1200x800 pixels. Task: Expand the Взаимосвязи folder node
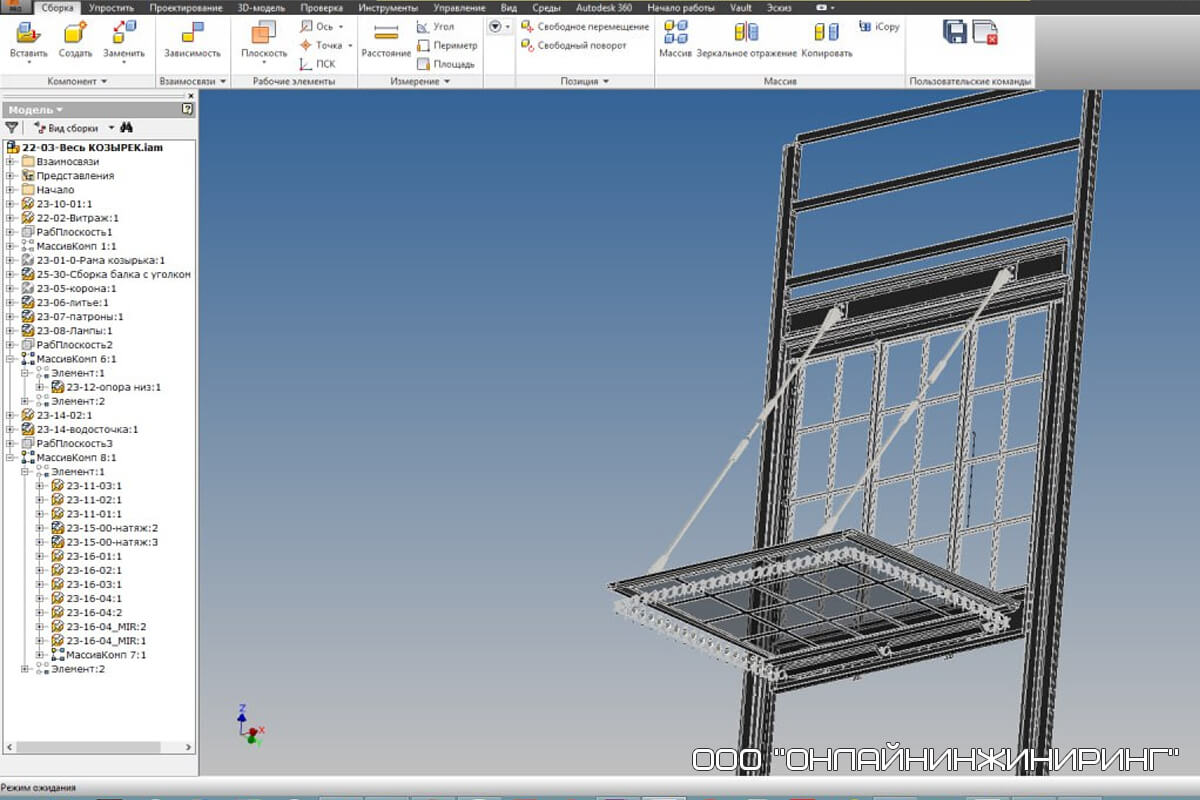10,161
